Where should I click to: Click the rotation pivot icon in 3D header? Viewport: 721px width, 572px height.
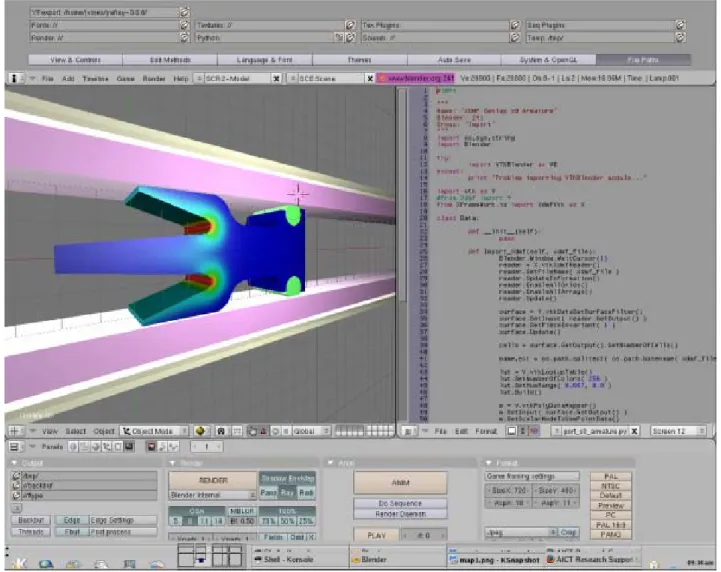tap(221, 431)
